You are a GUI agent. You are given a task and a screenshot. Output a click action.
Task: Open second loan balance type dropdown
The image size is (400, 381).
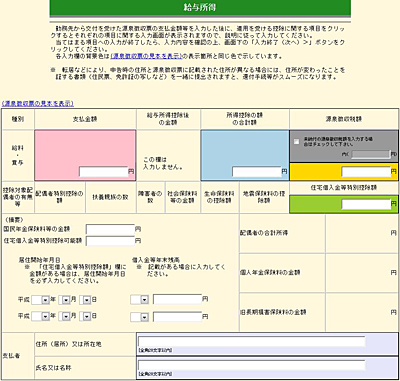(139, 317)
